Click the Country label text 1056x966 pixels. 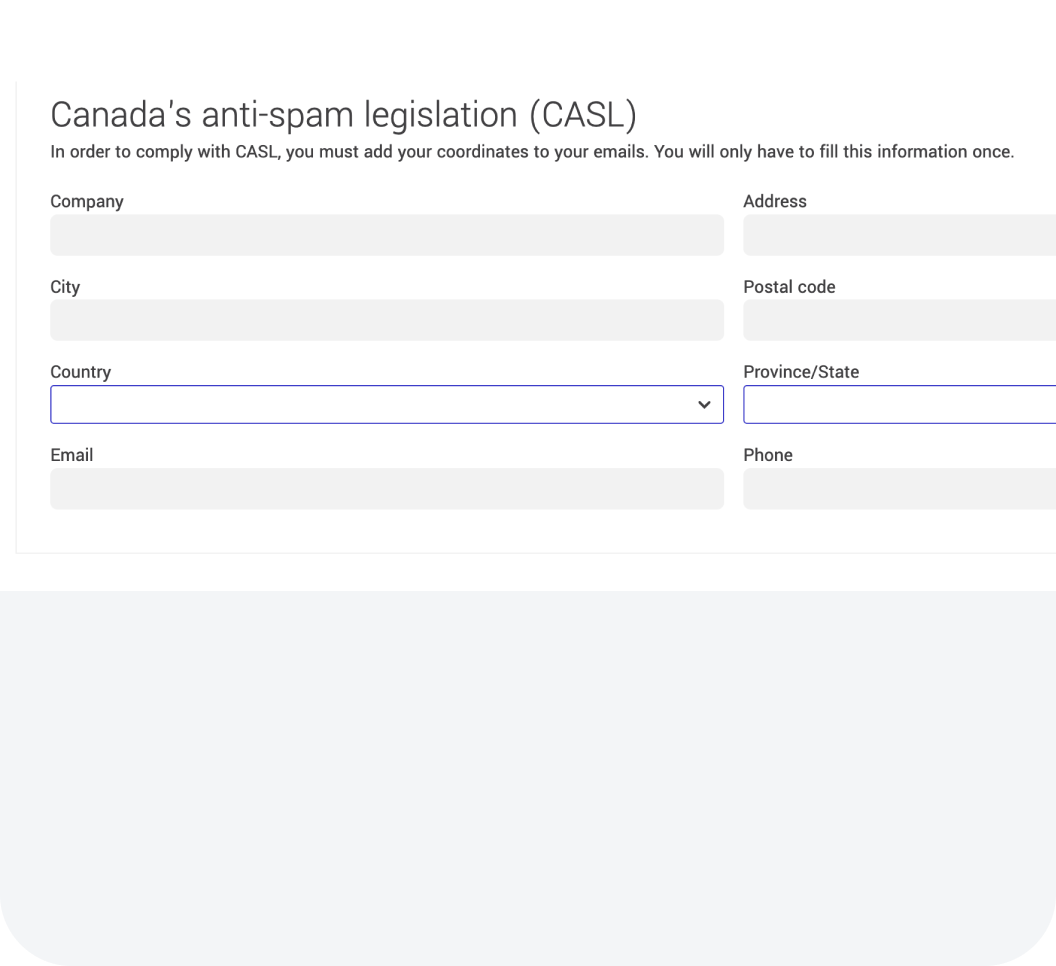tap(80, 372)
